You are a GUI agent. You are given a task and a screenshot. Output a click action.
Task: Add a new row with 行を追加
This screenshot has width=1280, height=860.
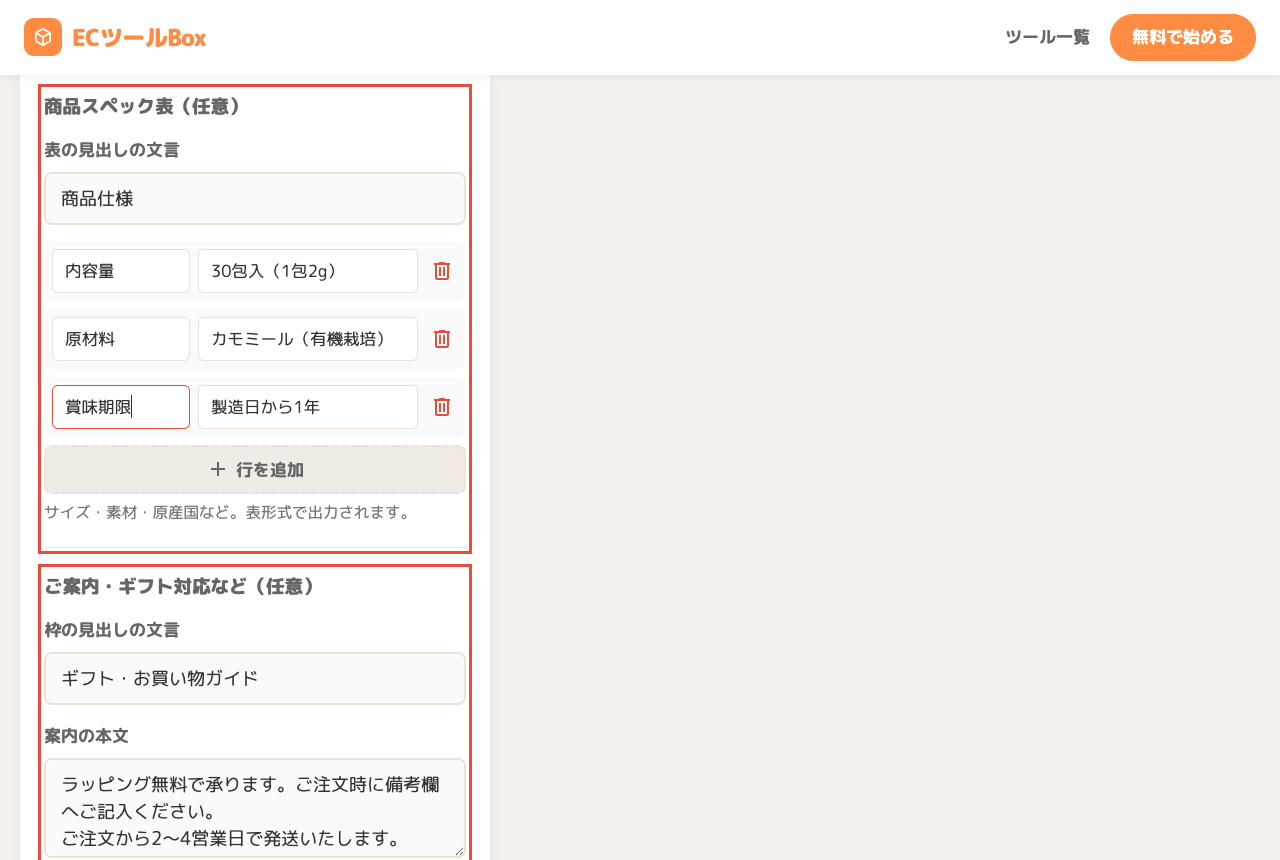tap(255, 470)
